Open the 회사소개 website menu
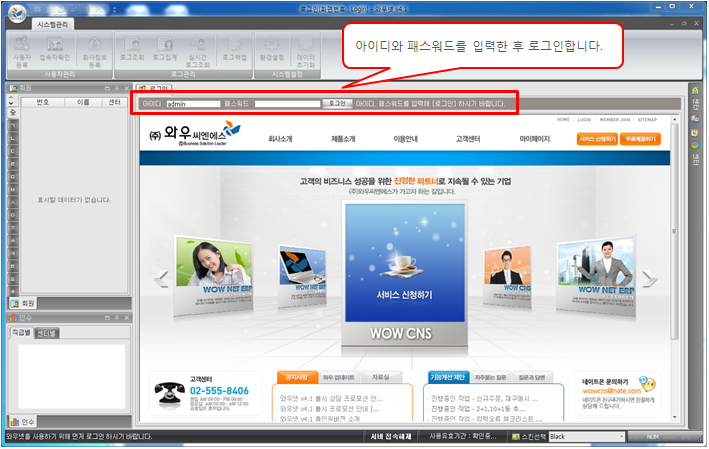 280,140
